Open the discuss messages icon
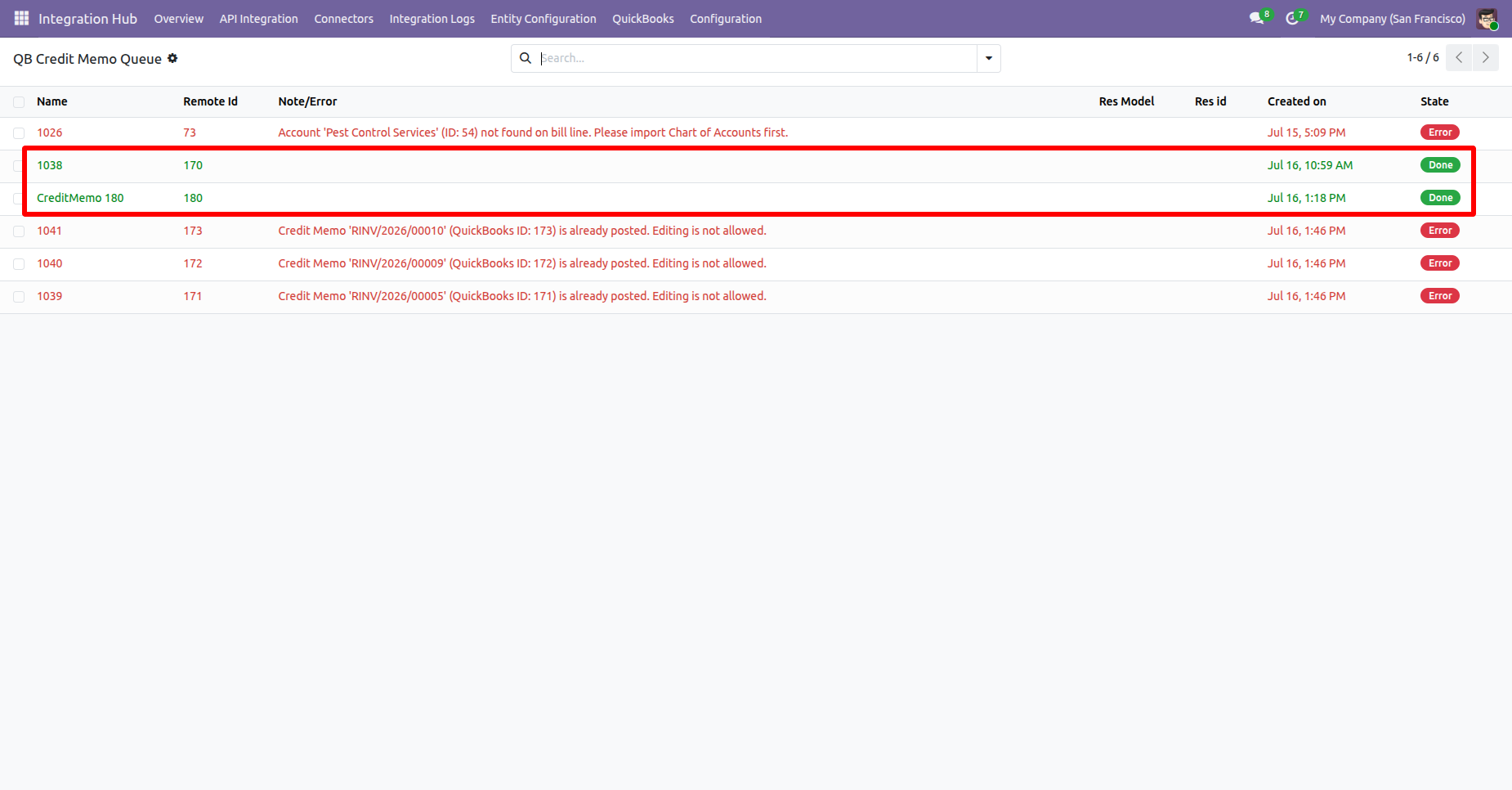 click(1257, 18)
